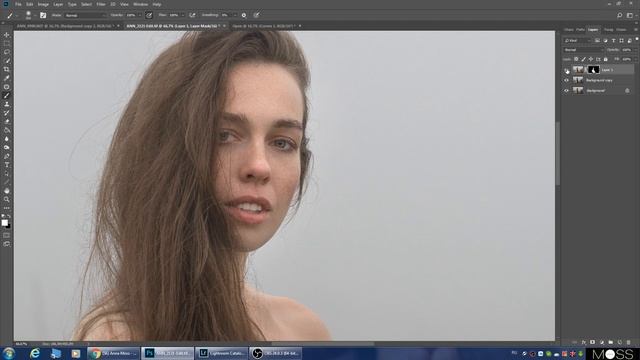Viewport: 640px width, 360px height.
Task: Select the Clone Stamp tool
Action: (x=7, y=104)
